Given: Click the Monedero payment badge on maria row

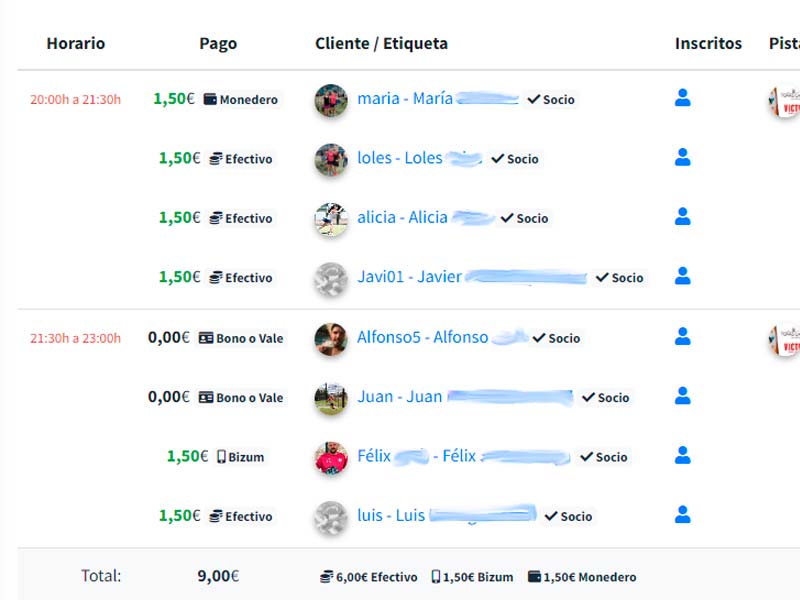Looking at the screenshot, I should pos(241,99).
